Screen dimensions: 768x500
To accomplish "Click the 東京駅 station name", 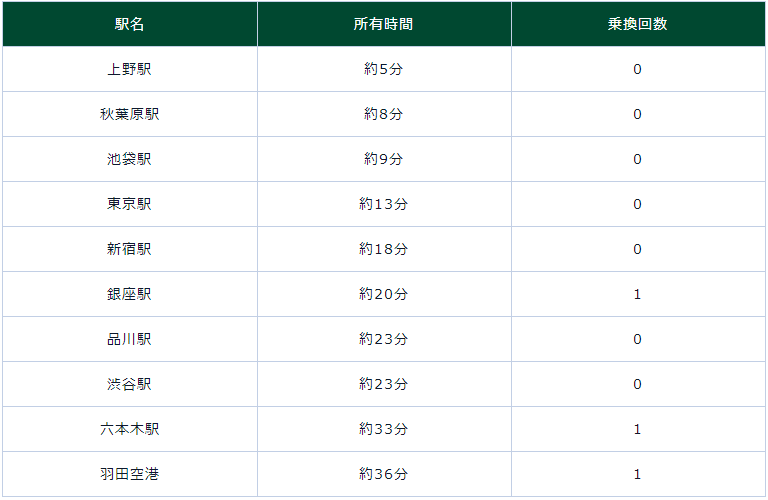I will click(130, 204).
